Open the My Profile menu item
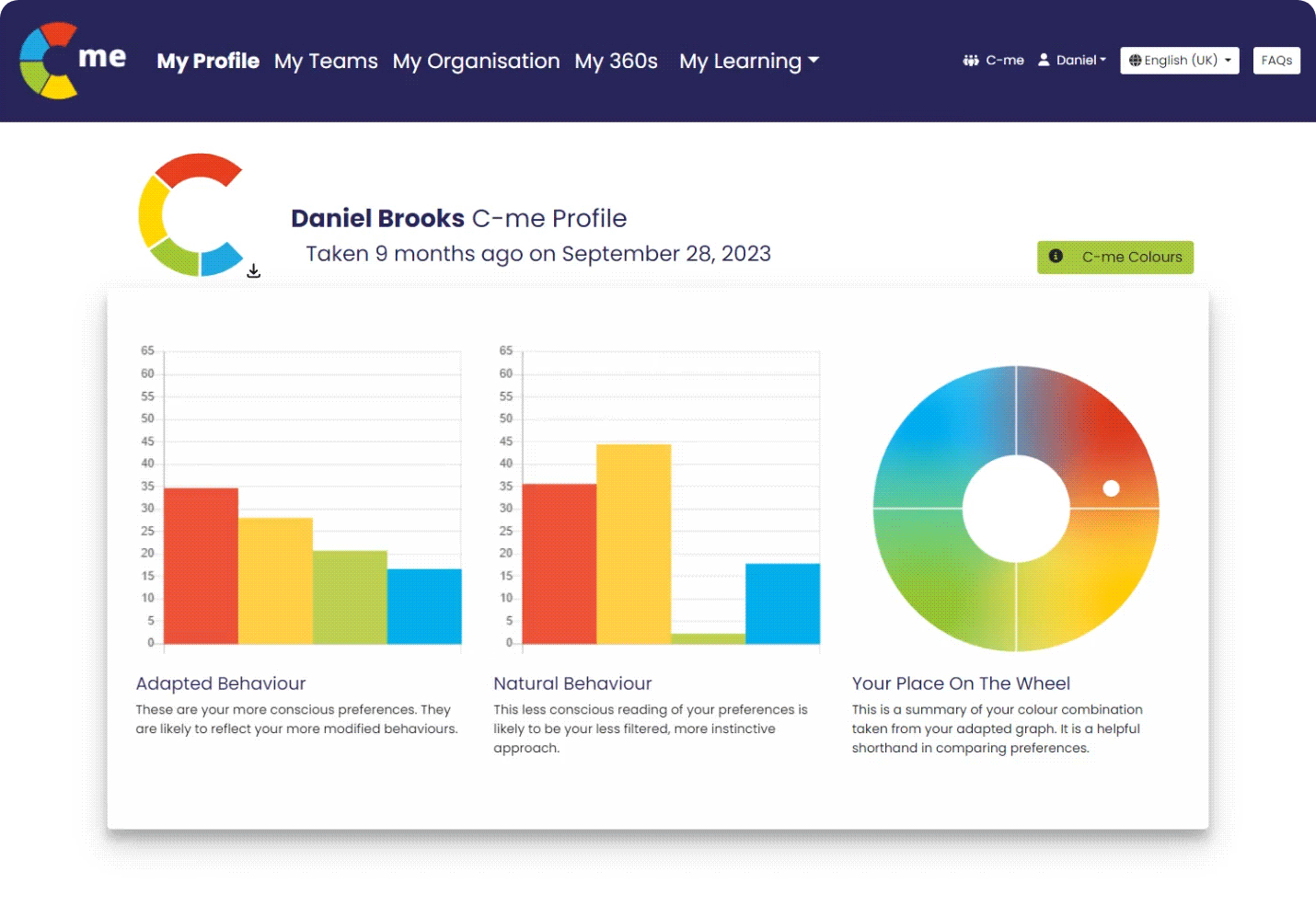The width and height of the screenshot is (1316, 906). coord(208,61)
